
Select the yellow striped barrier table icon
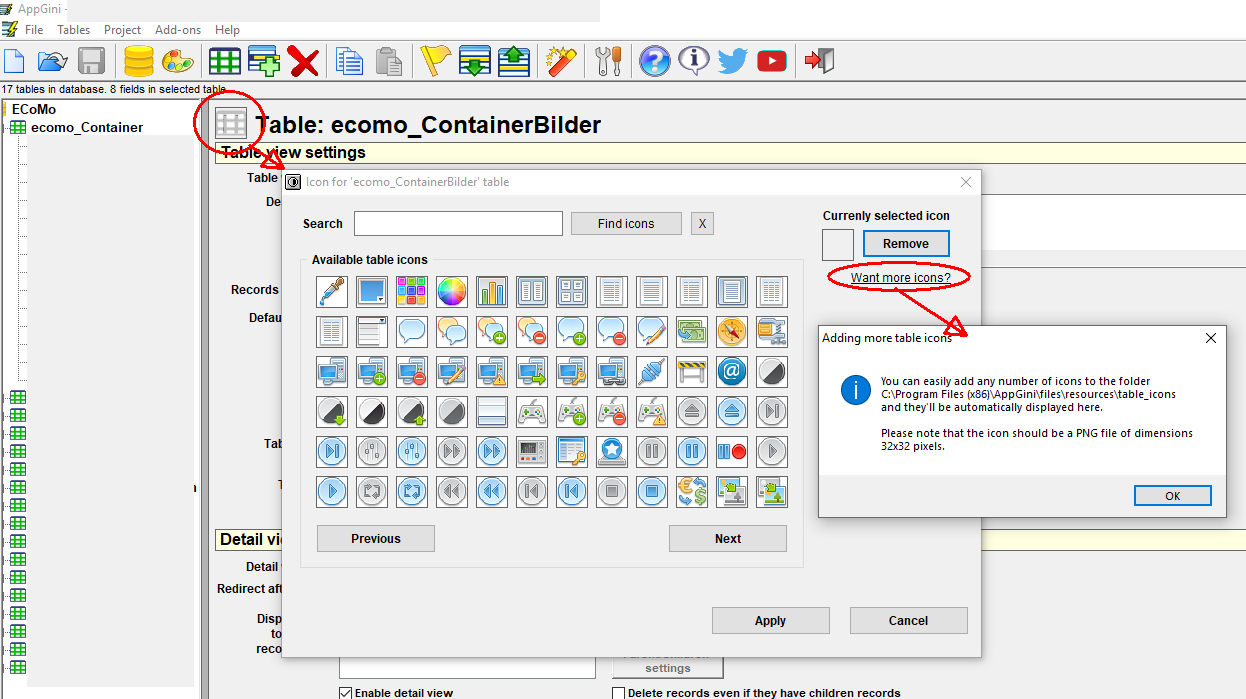click(x=692, y=372)
